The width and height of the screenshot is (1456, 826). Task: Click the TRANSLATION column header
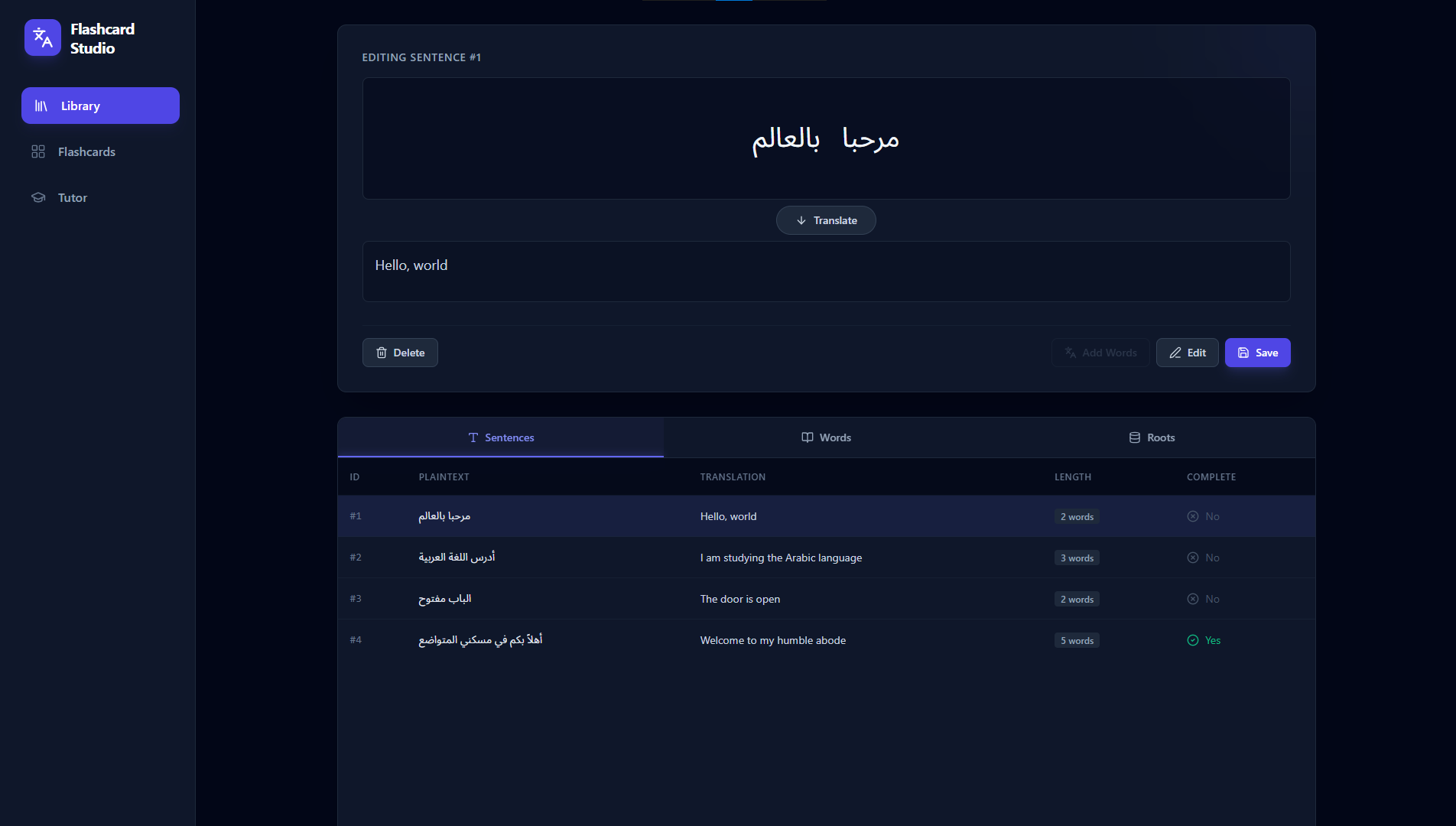tap(733, 476)
